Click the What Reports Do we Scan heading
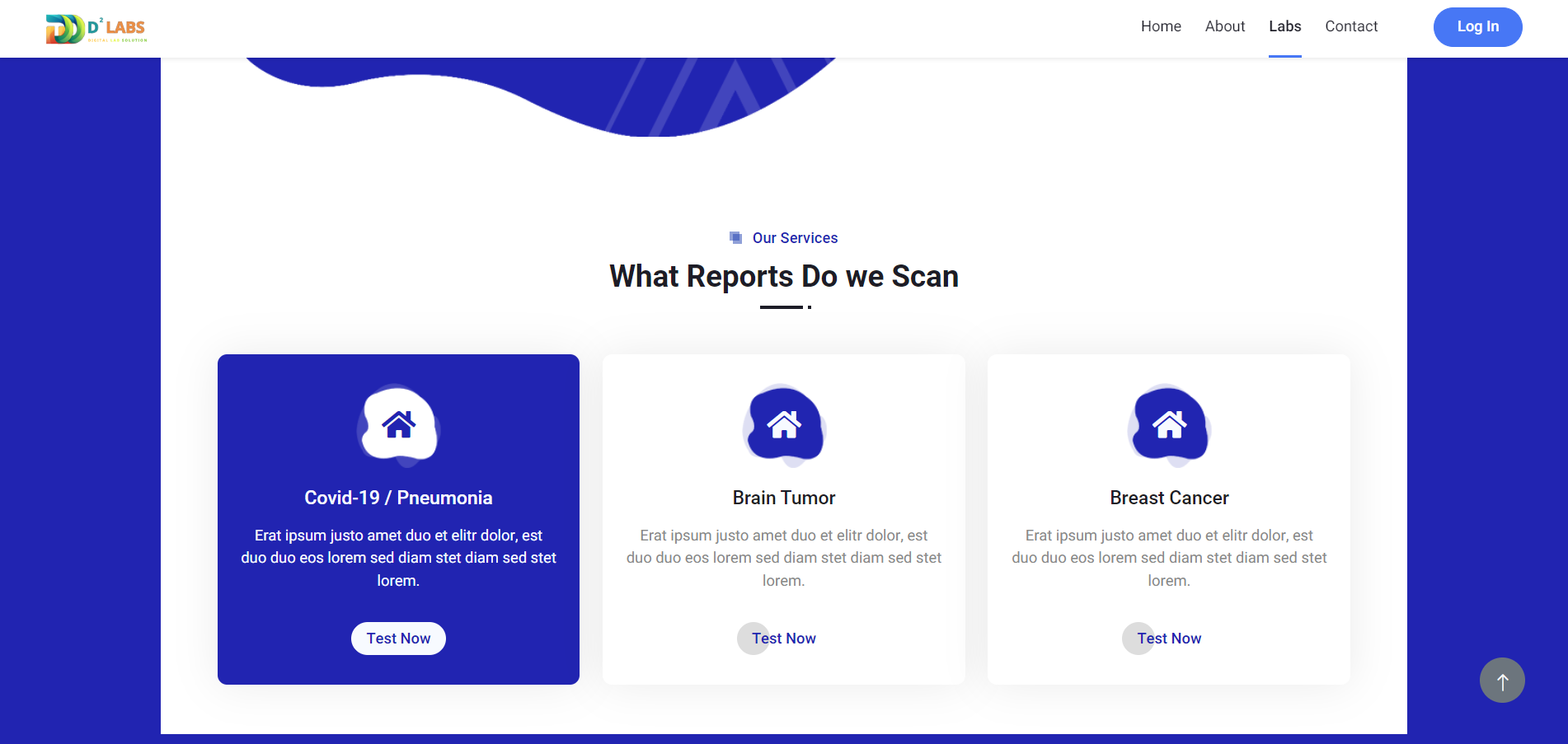Screen dimensions: 1568x744 pos(783,276)
